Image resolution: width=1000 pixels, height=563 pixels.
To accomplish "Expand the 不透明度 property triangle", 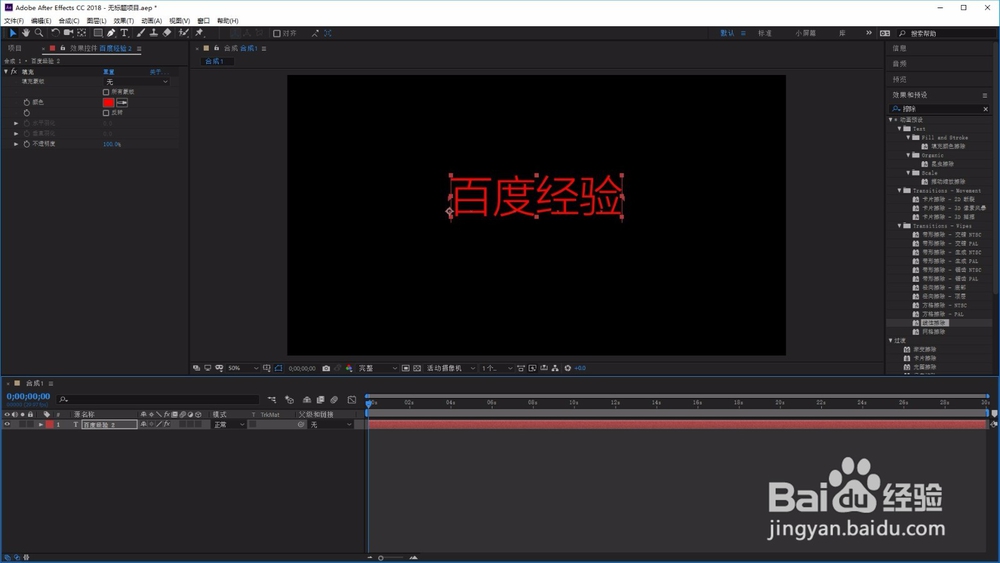I will tap(17, 144).
